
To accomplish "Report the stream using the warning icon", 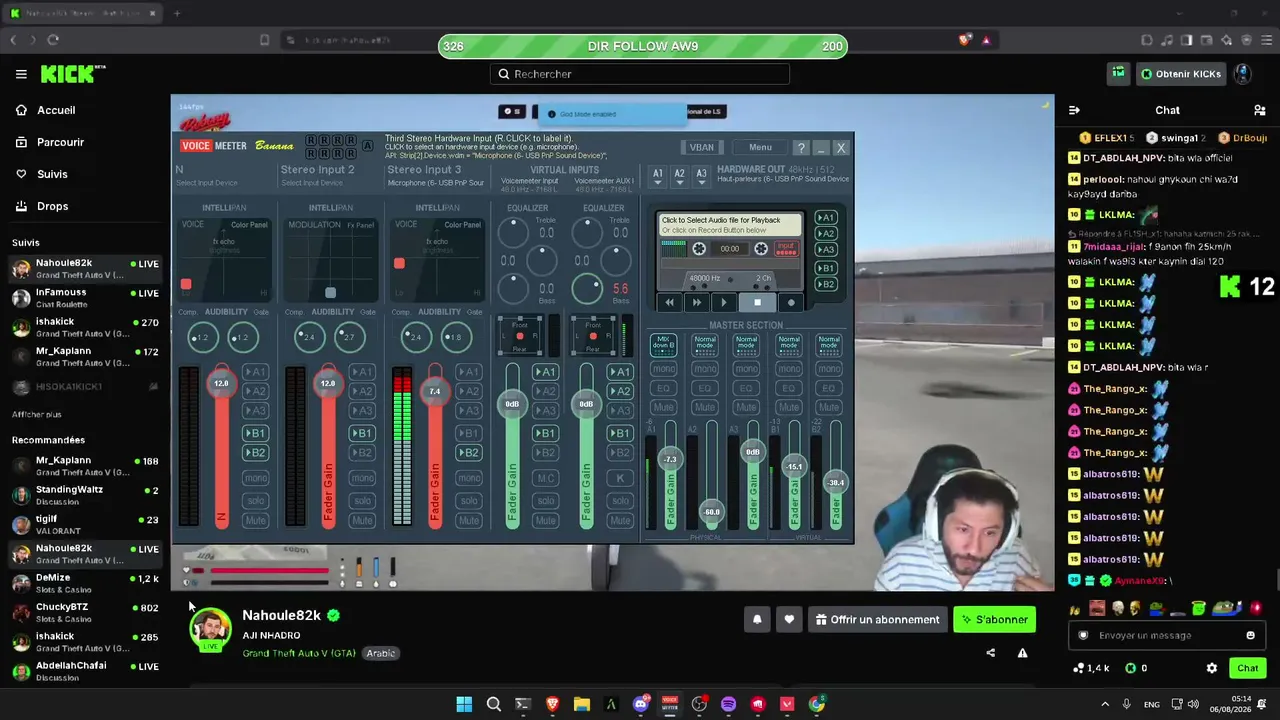I will click(x=1022, y=653).
